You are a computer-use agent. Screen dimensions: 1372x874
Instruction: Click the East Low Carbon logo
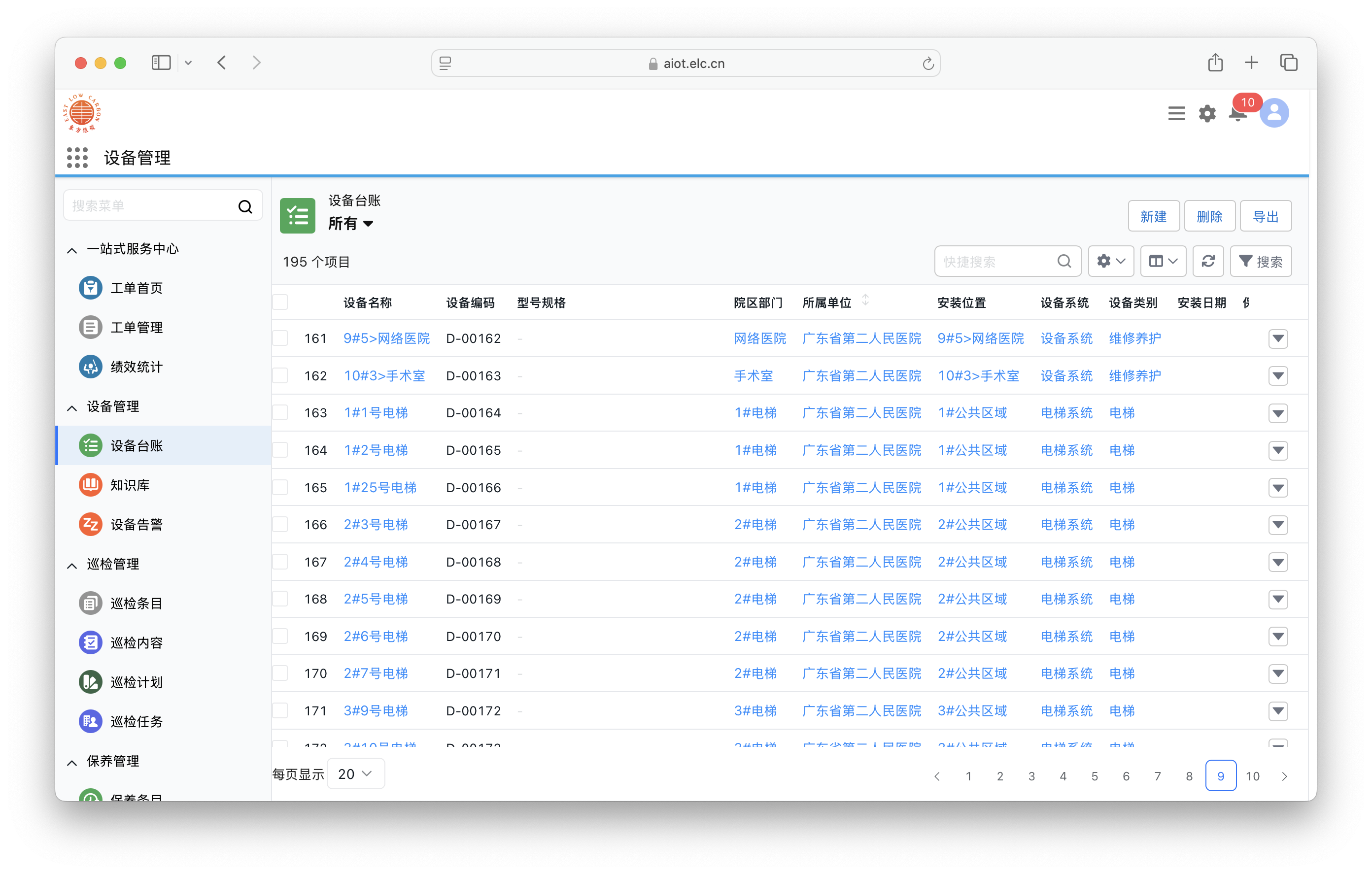tap(82, 113)
